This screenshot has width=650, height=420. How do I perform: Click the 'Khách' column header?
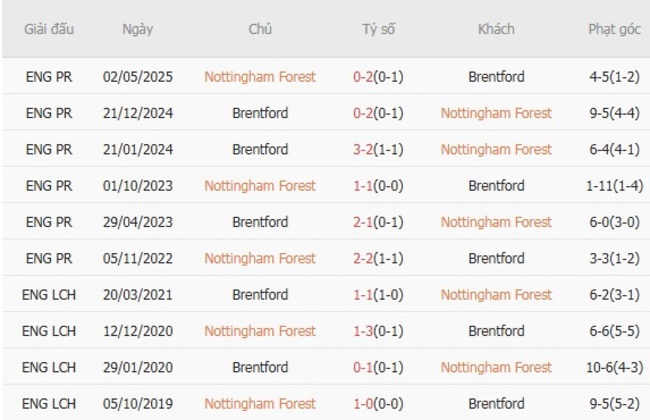(x=496, y=29)
